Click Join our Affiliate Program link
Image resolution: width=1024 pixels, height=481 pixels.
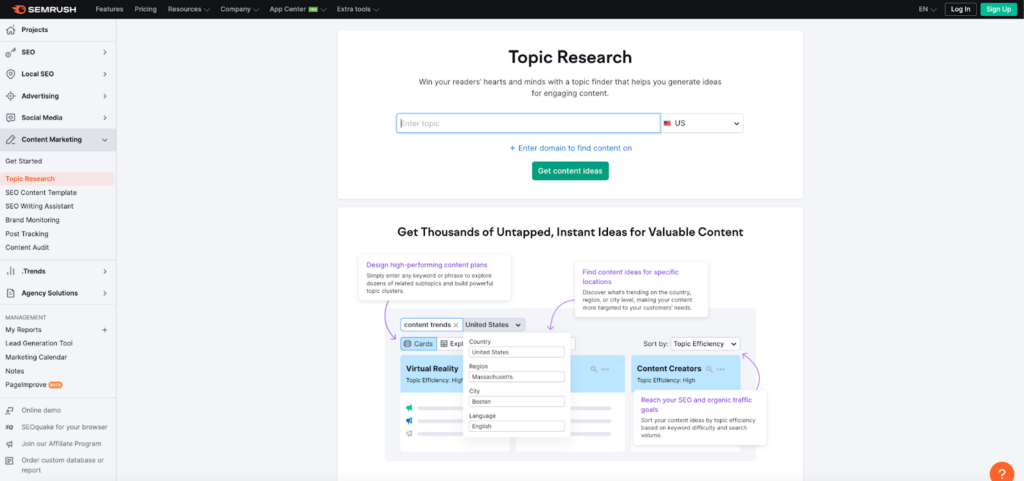click(61, 444)
